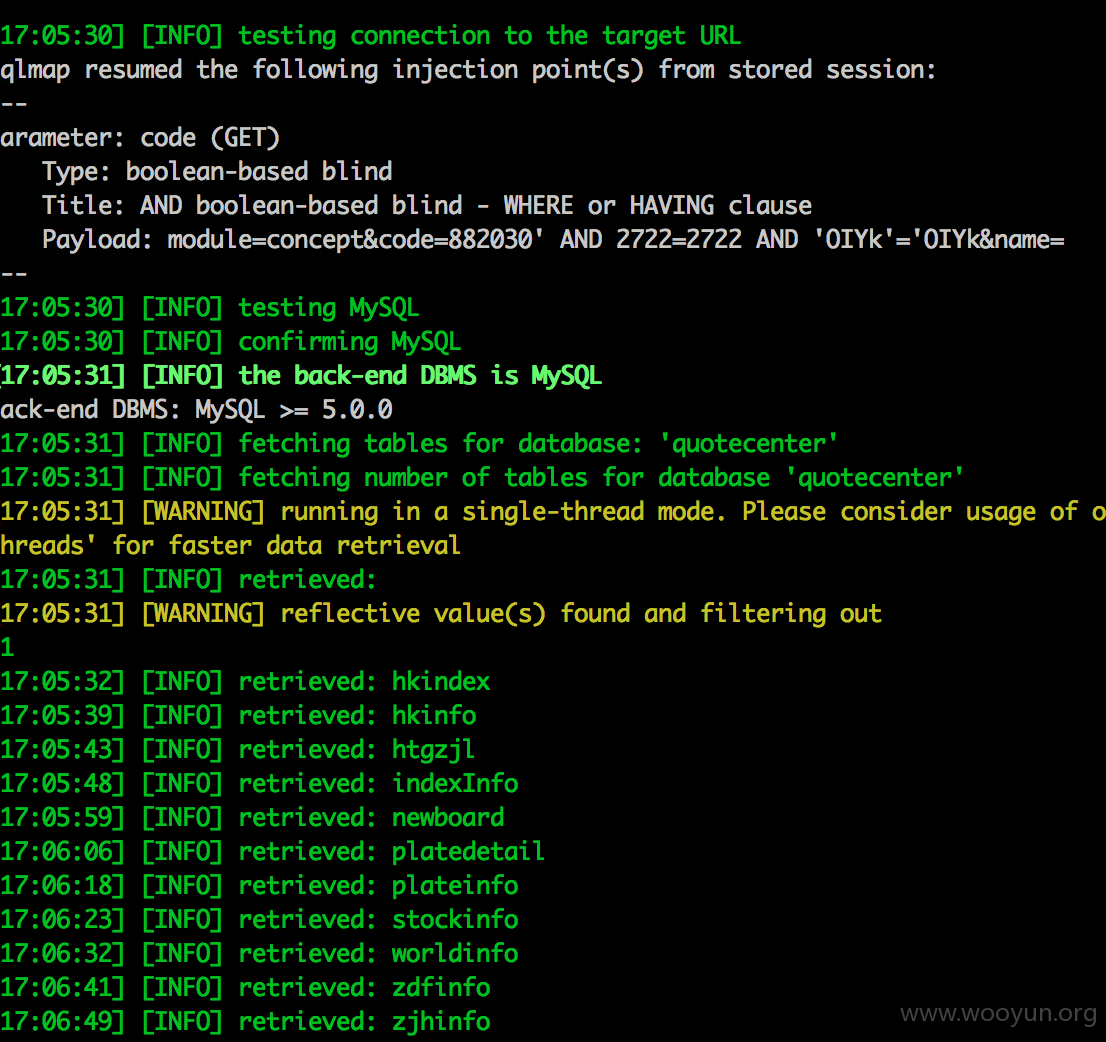Select 'reflective value(s) found' warning line
This screenshot has height=1042, width=1106.
point(441,614)
